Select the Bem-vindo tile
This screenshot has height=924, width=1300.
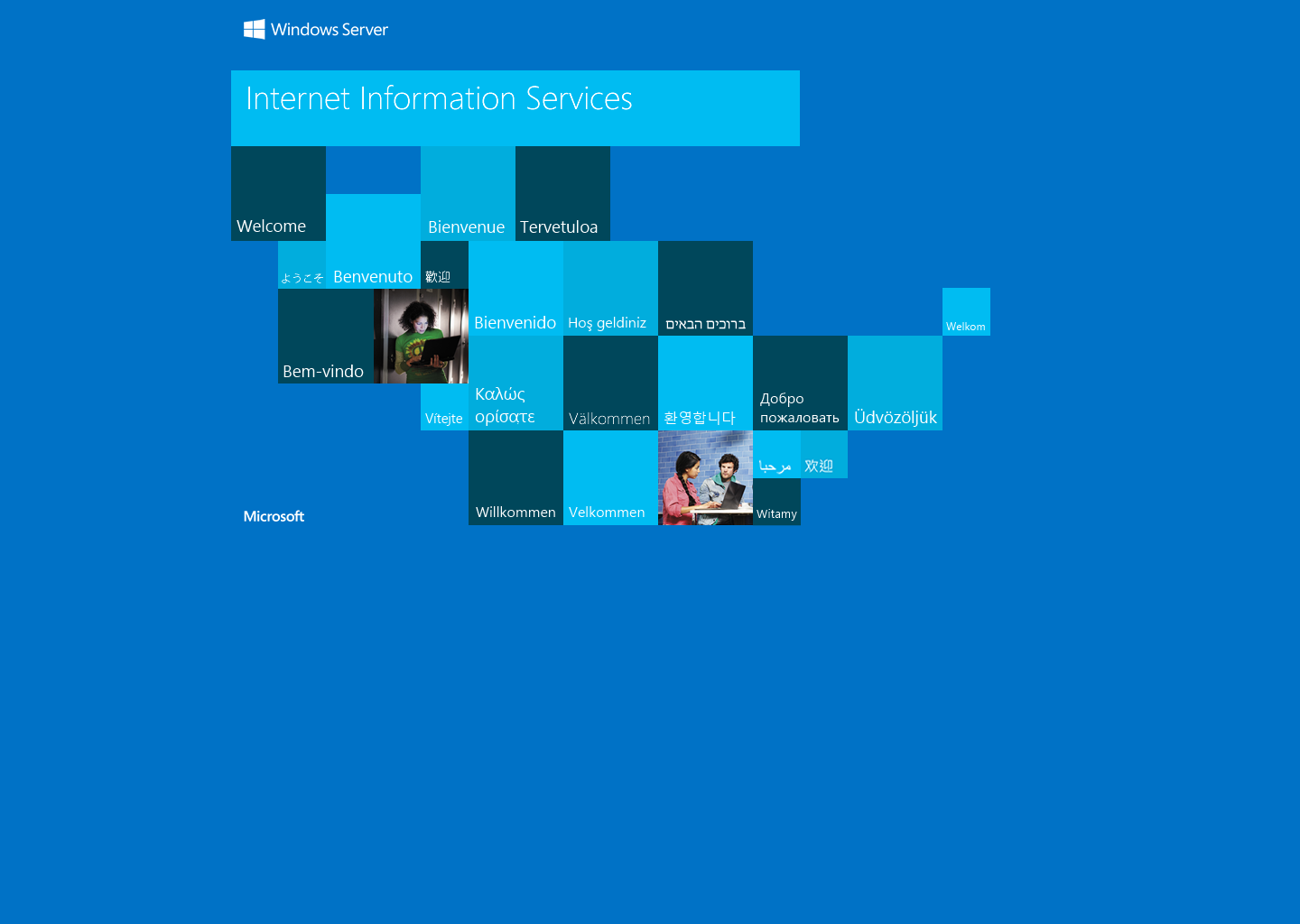(x=325, y=336)
